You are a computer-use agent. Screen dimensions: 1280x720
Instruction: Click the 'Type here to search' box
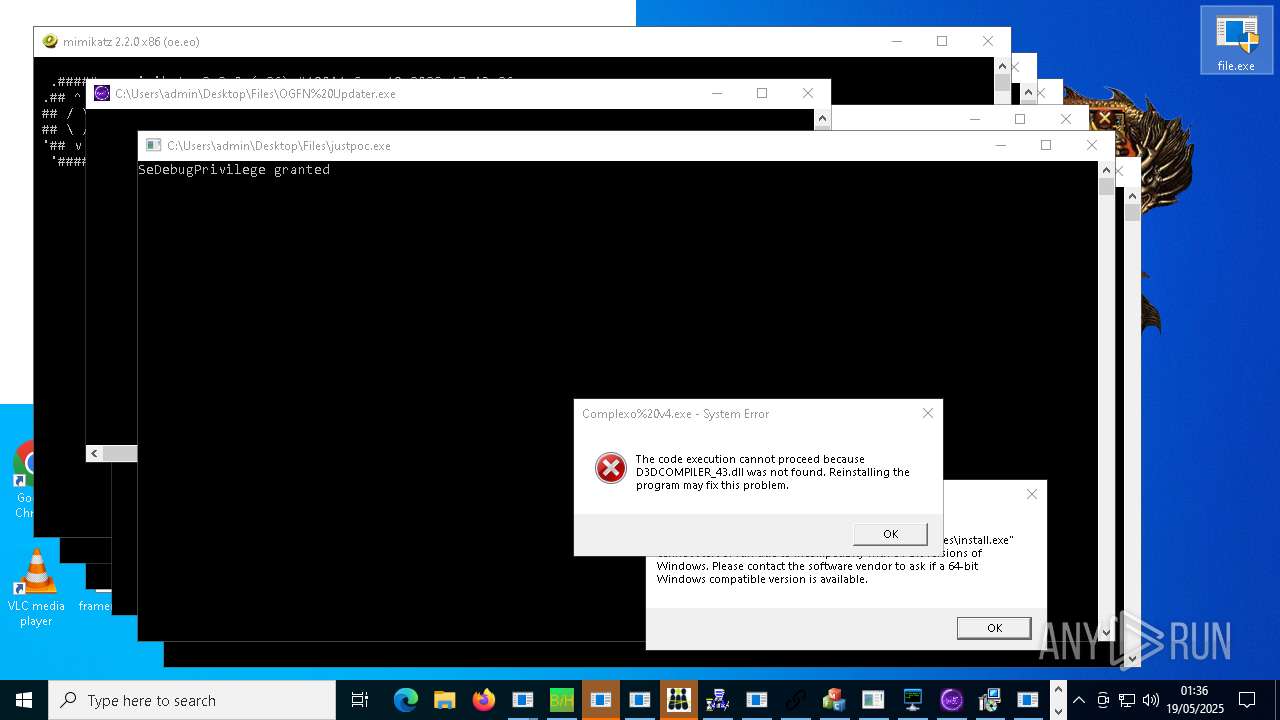click(x=192, y=700)
